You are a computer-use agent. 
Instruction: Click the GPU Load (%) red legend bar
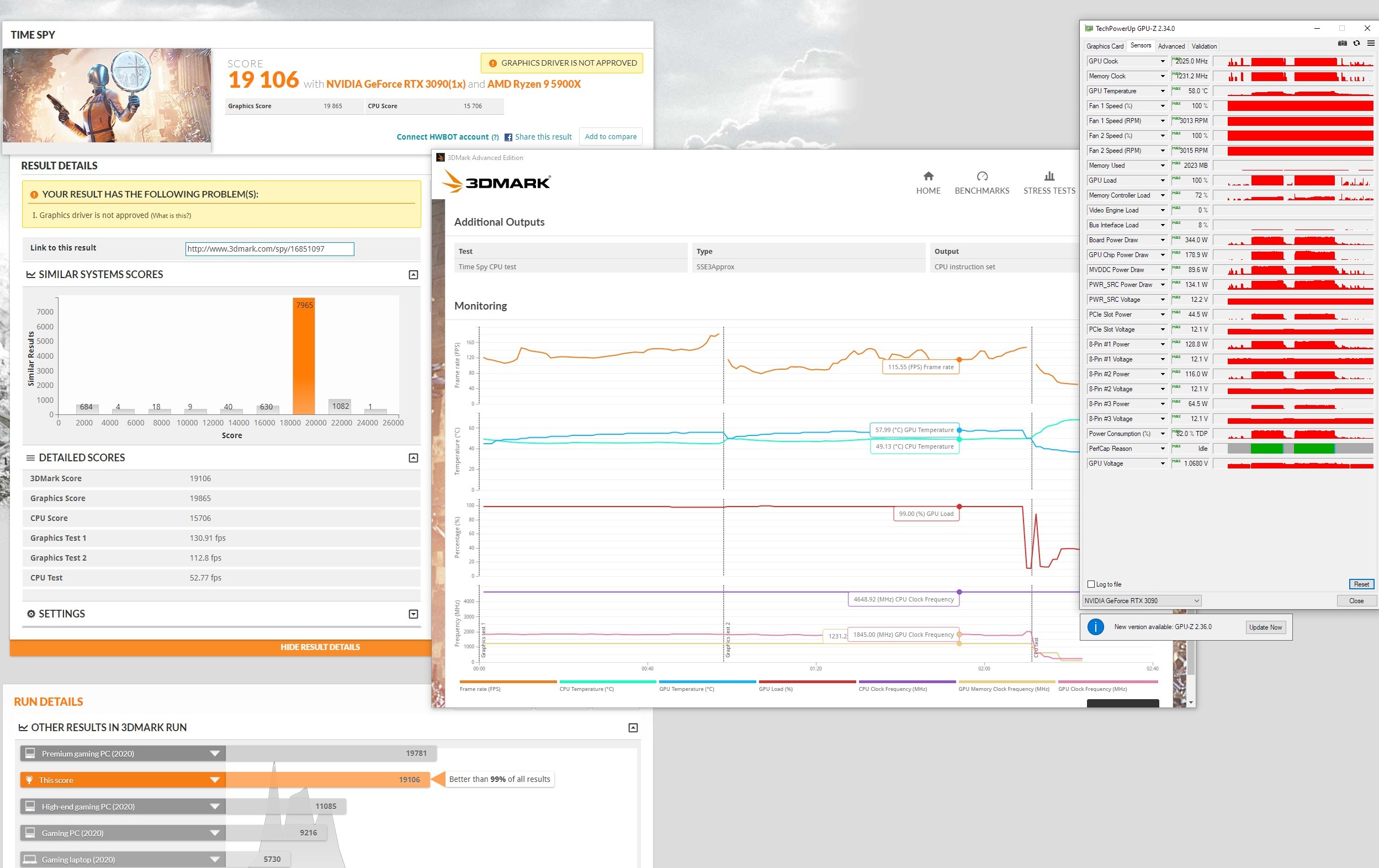pyautogui.click(x=807, y=681)
